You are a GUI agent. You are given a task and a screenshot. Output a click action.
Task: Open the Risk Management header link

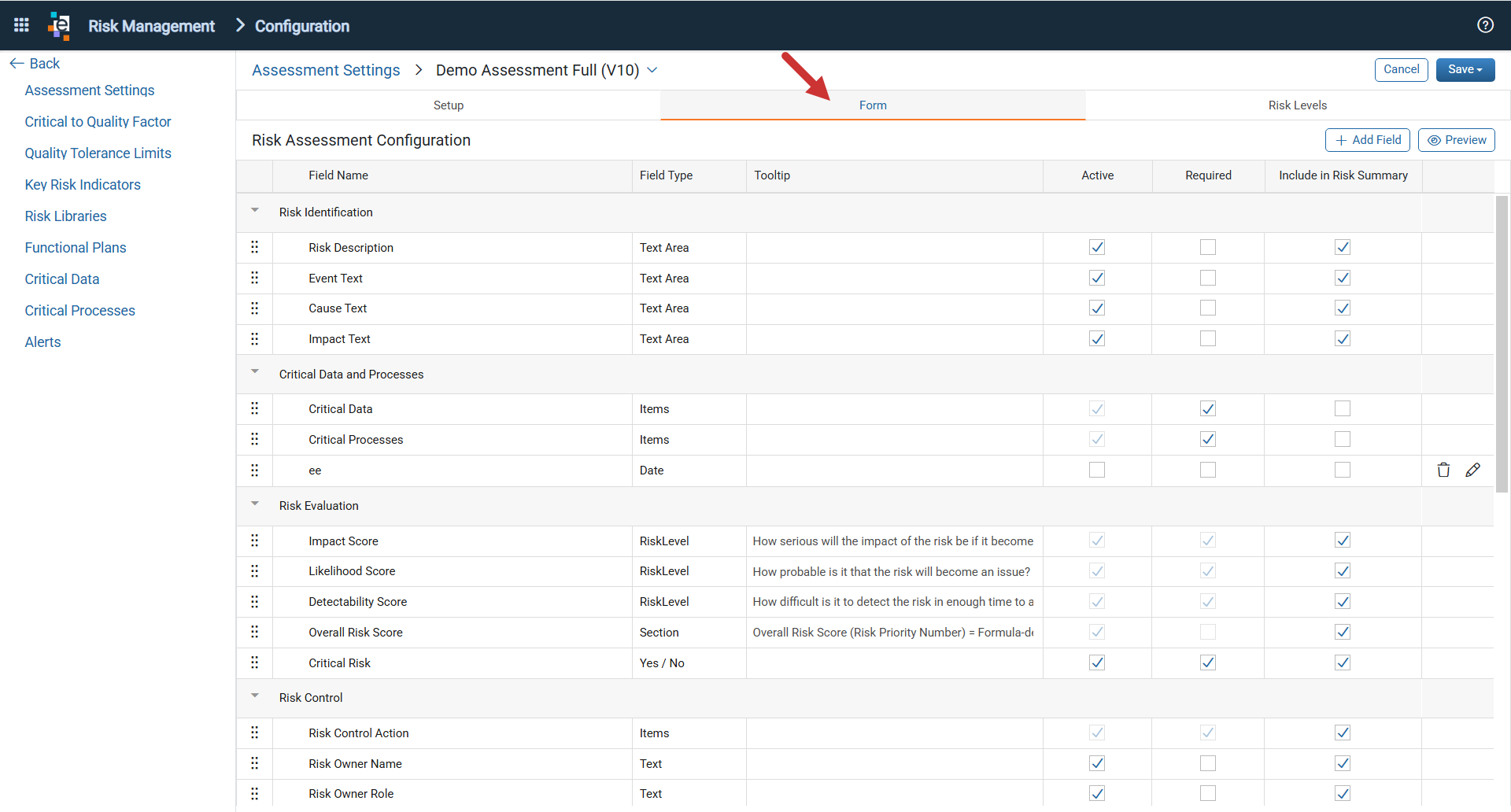point(151,26)
